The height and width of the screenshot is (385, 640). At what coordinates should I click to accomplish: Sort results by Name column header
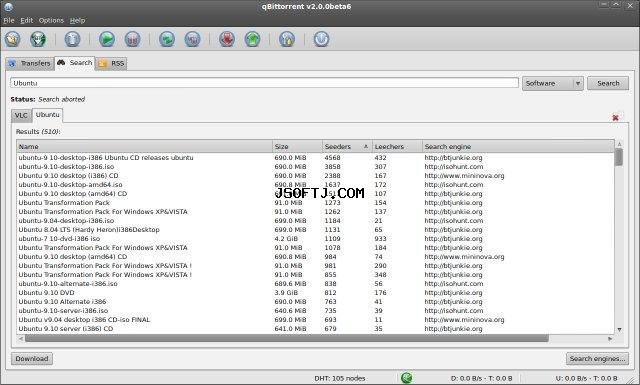coord(144,146)
